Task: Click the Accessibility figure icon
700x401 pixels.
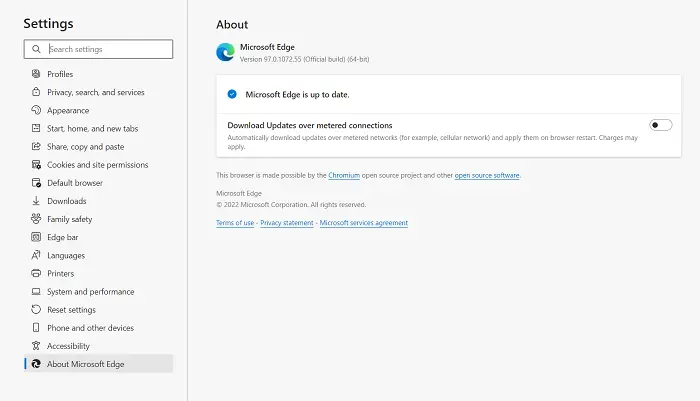Action: point(36,346)
